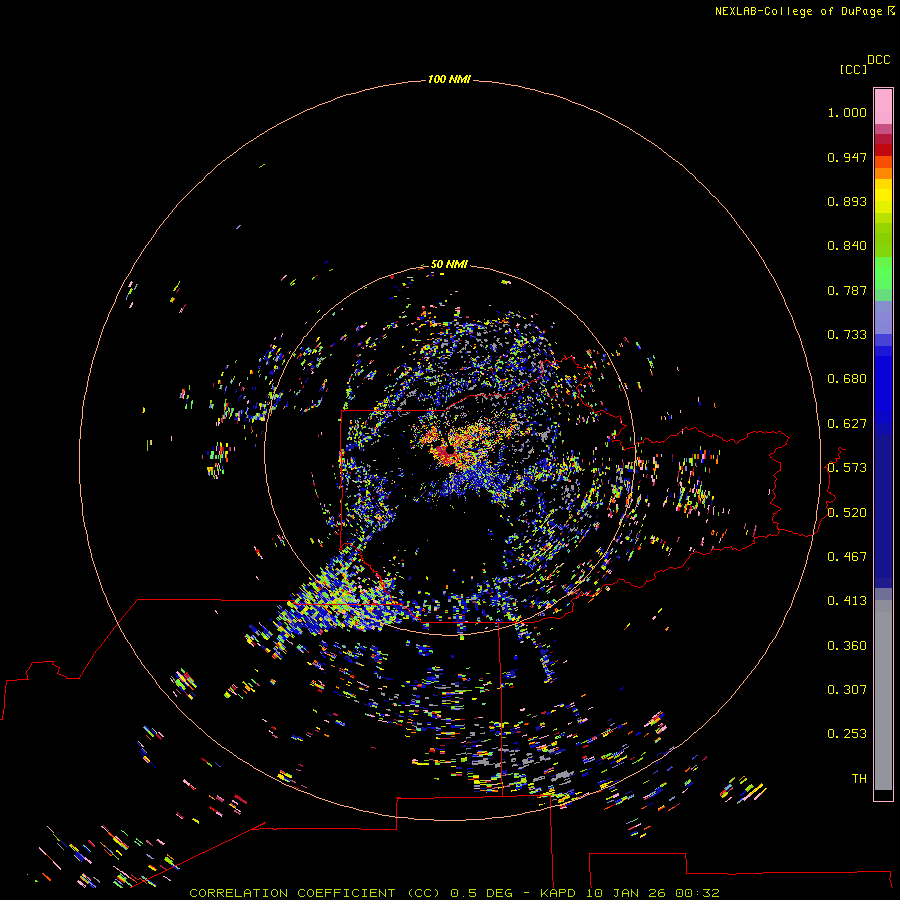Pick the pink color band beside 1.000
This screenshot has height=900, width=900.
pos(883,107)
